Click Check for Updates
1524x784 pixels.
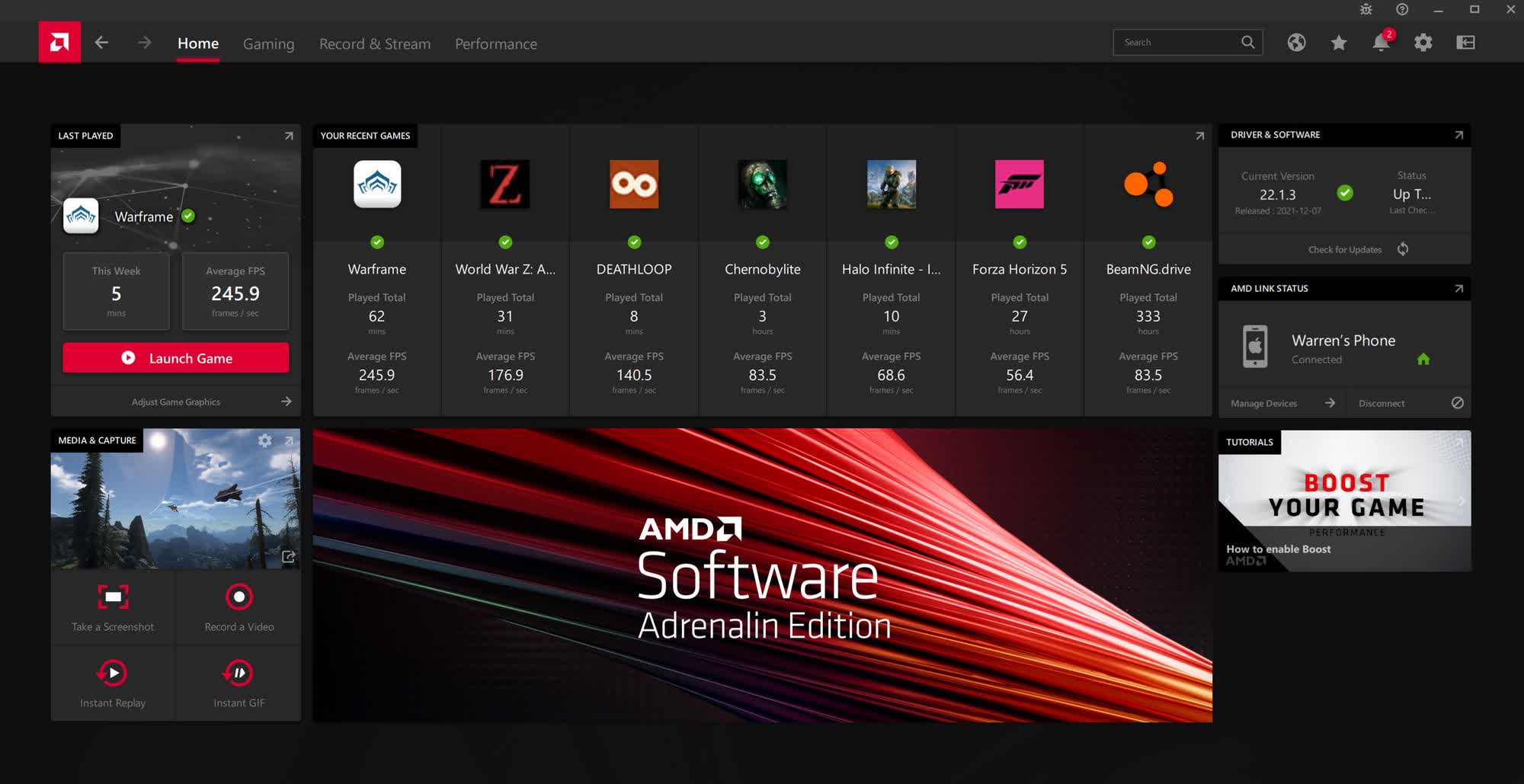pyautogui.click(x=1345, y=249)
